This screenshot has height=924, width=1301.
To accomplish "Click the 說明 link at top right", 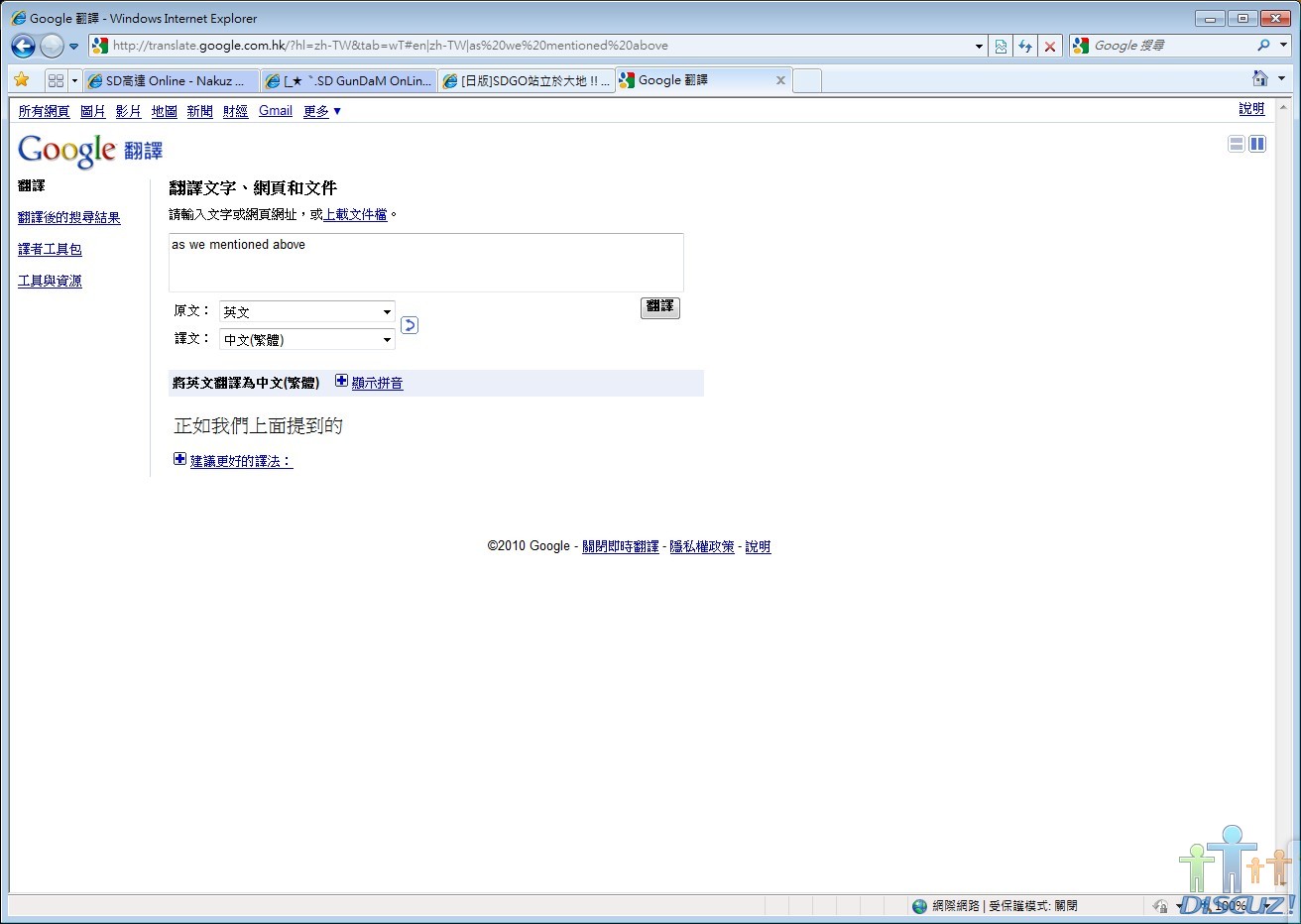I will pos(1251,109).
